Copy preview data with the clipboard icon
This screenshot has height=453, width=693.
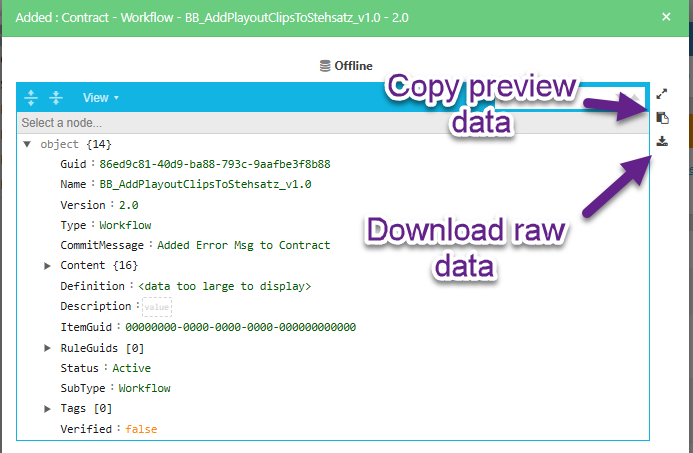pyautogui.click(x=662, y=117)
